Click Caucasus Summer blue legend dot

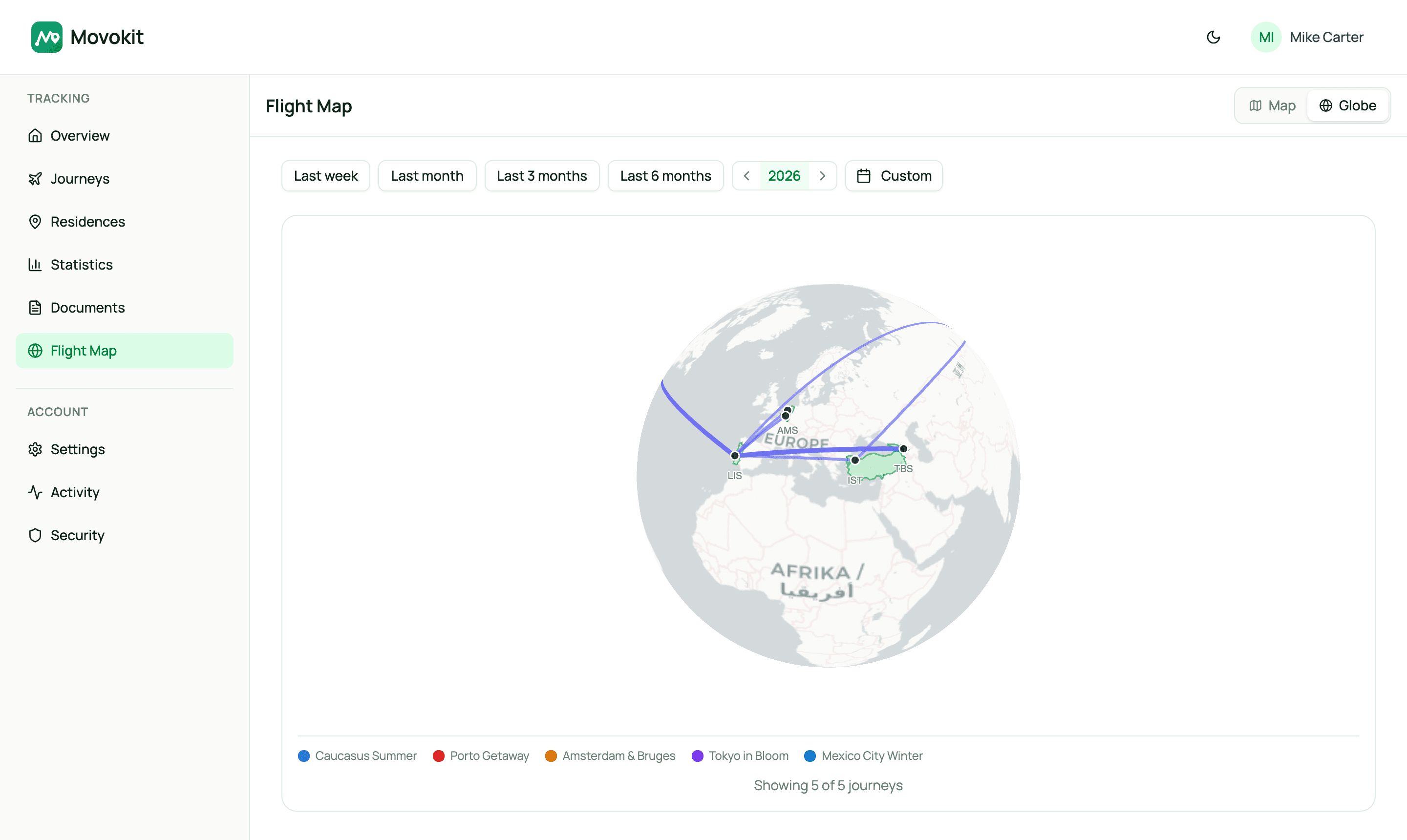[304, 756]
